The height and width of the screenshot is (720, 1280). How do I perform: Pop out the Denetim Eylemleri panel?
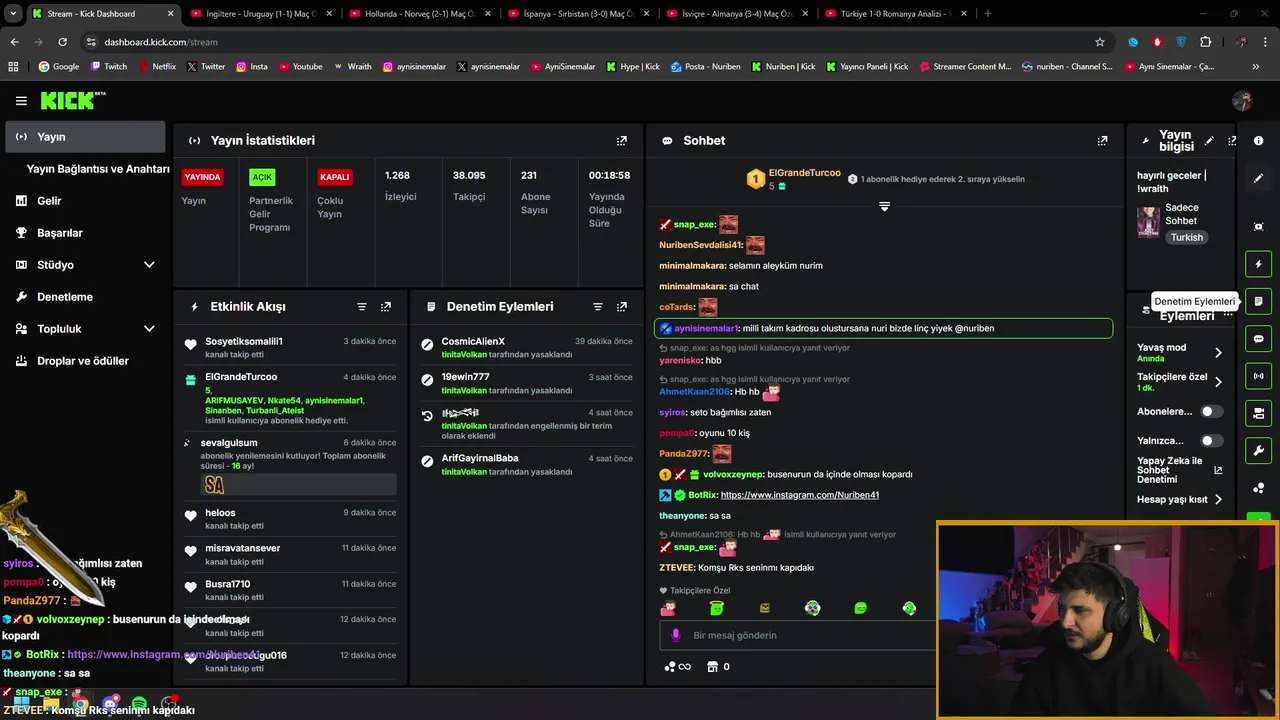click(622, 307)
